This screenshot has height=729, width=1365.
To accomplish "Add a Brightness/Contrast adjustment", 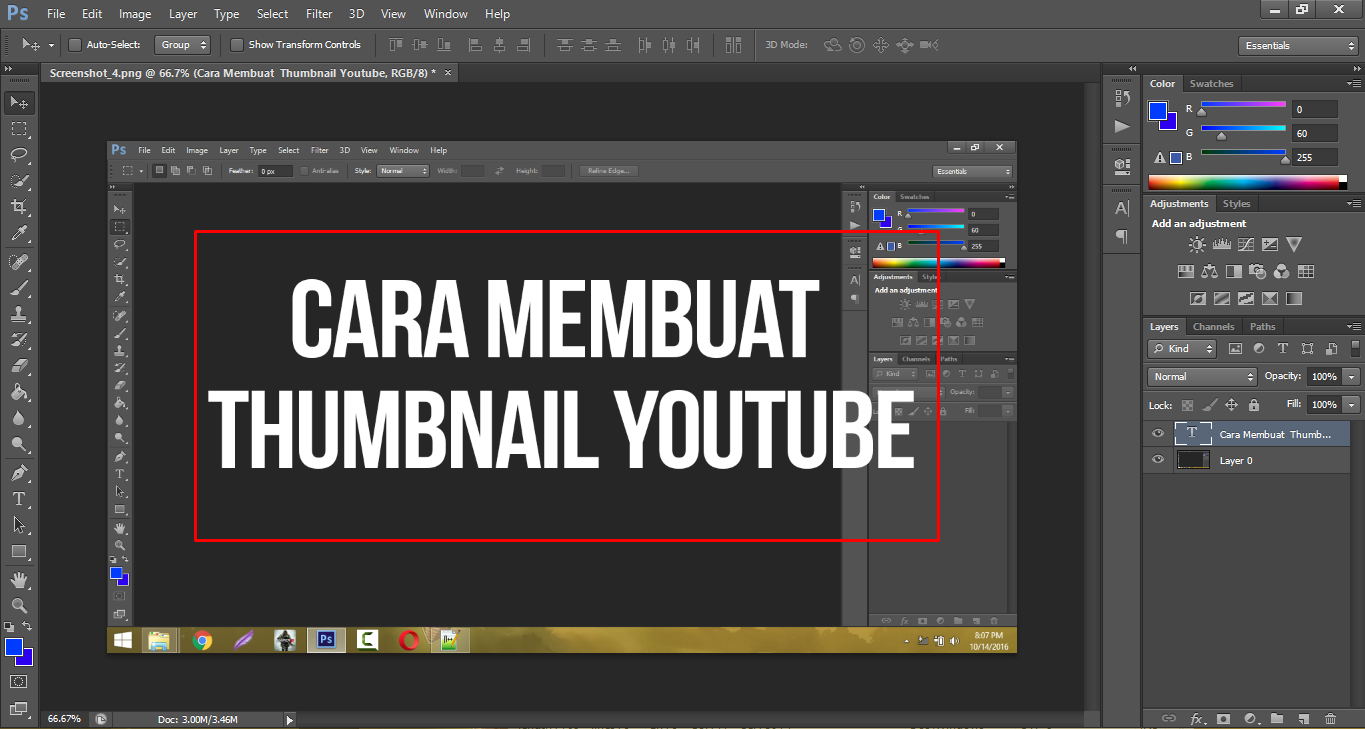I will coord(1196,243).
